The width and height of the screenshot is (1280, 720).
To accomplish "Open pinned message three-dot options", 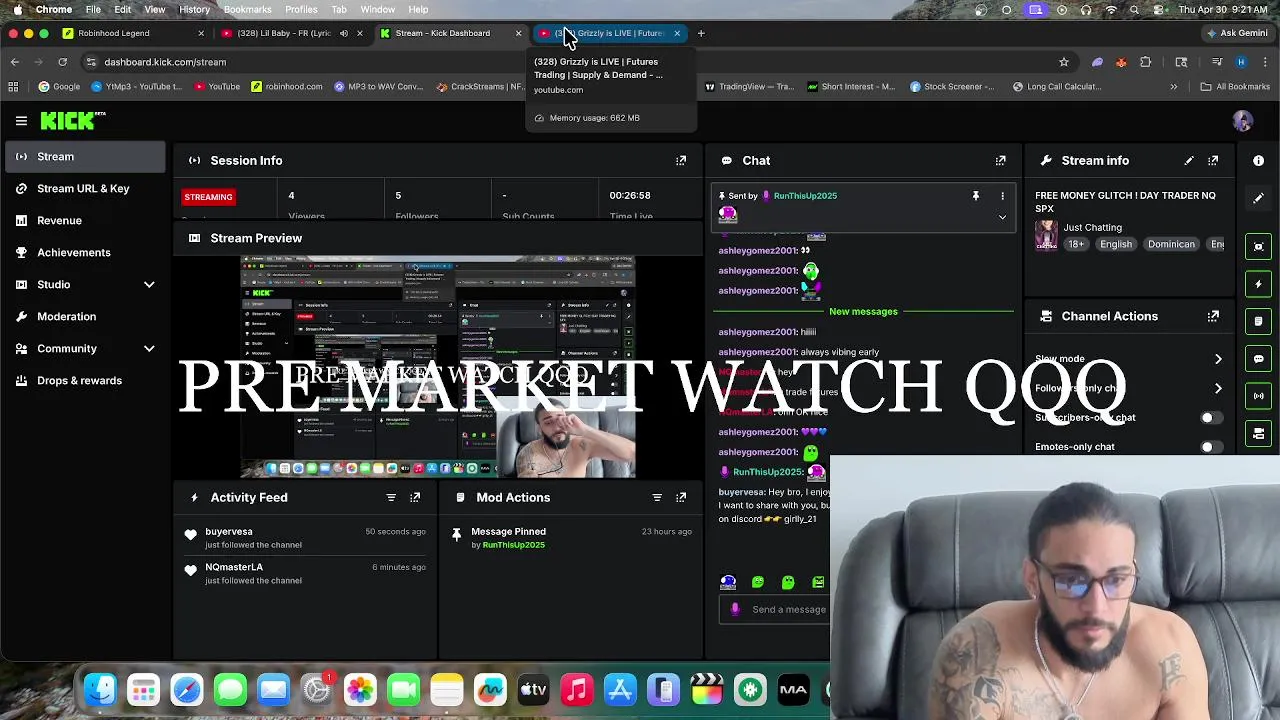I will 1002,196.
